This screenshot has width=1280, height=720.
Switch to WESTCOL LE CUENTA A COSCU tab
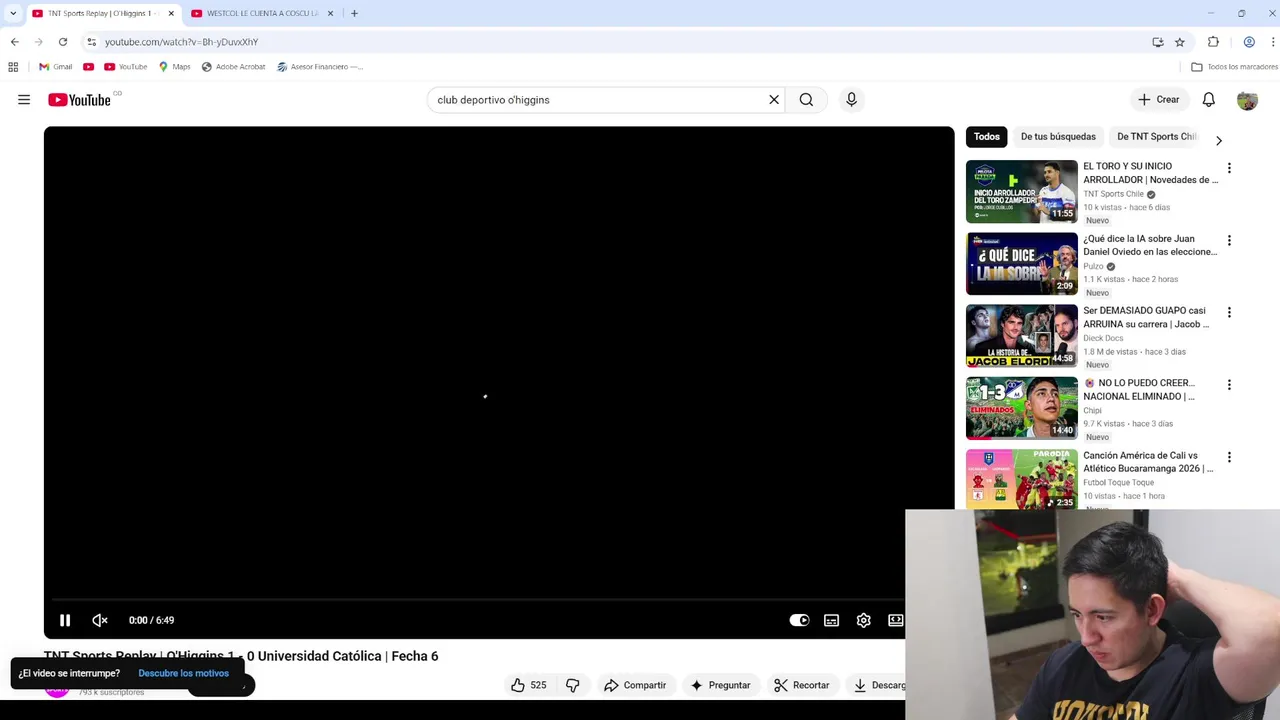click(262, 13)
